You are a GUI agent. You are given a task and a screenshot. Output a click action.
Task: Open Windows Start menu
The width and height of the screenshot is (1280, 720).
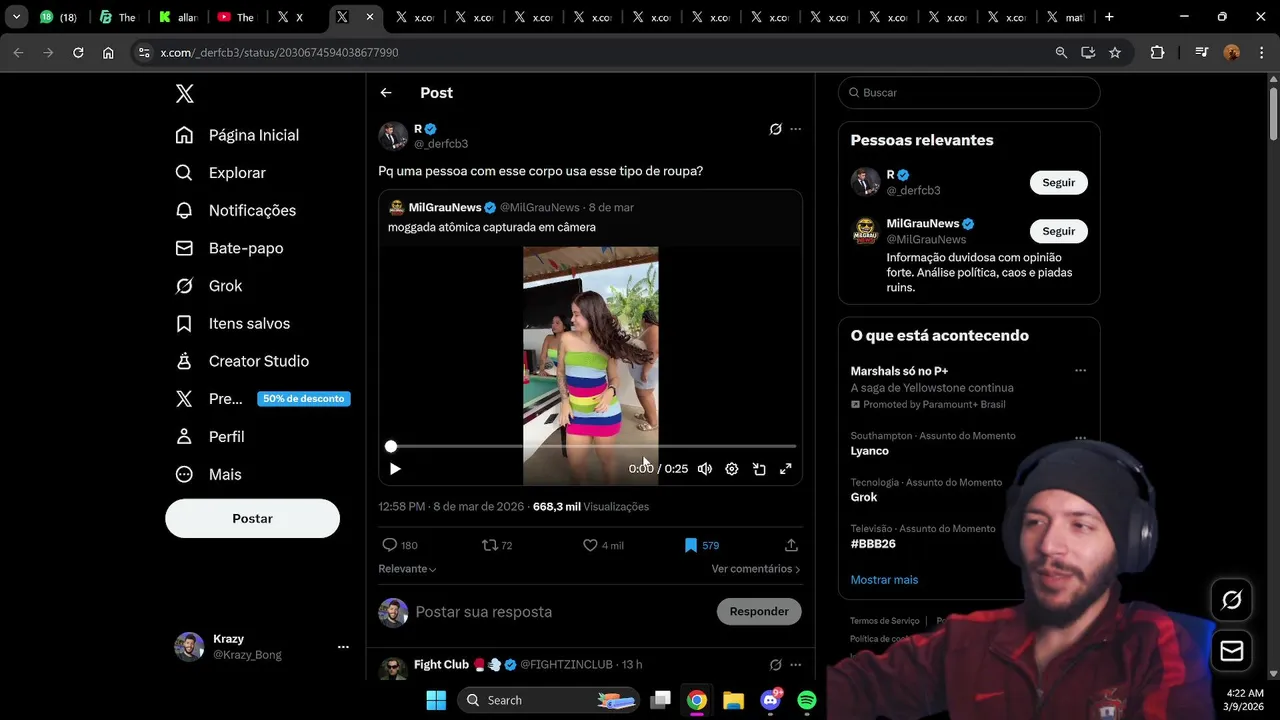coord(436,700)
